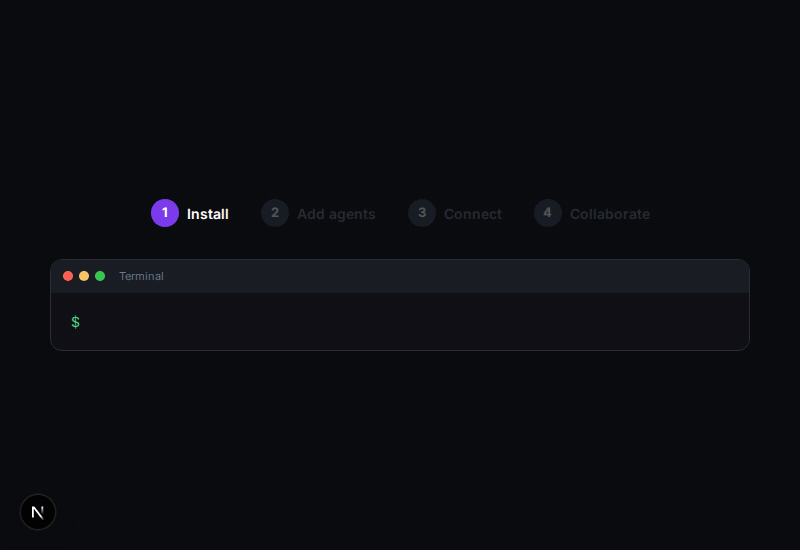
Task: Click the red terminal window dot
Action: click(x=68, y=276)
